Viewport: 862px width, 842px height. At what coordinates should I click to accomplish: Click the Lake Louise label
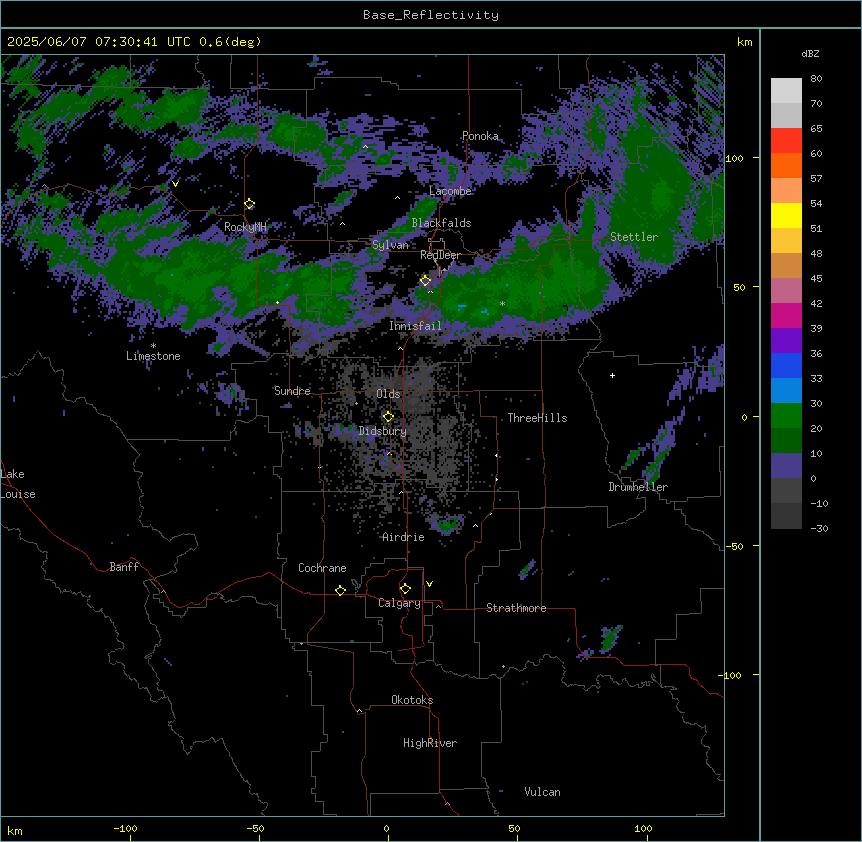tap(18, 484)
